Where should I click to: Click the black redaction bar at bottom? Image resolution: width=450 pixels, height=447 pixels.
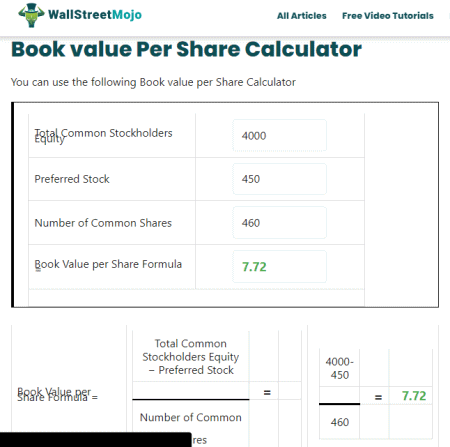click(96, 439)
